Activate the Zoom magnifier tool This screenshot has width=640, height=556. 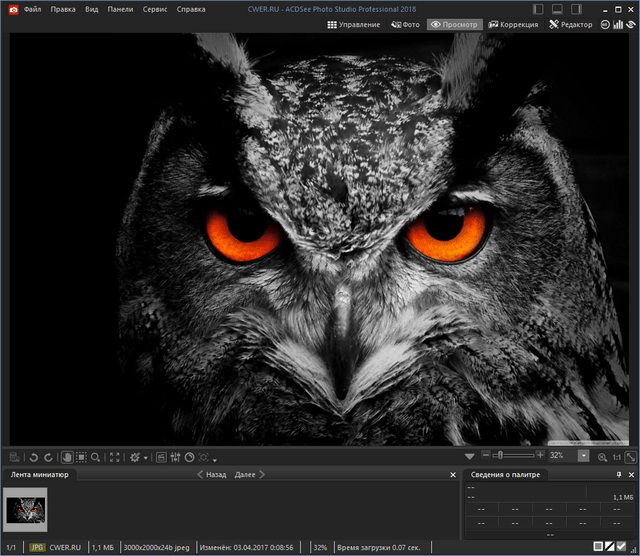click(96, 457)
